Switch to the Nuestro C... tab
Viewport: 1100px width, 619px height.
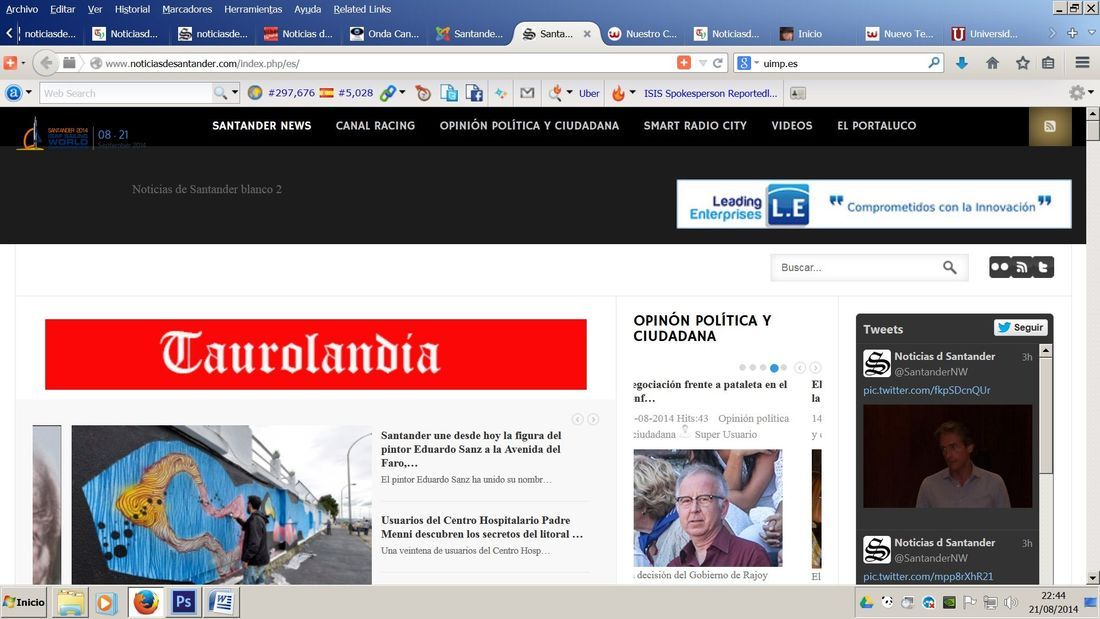(x=643, y=33)
